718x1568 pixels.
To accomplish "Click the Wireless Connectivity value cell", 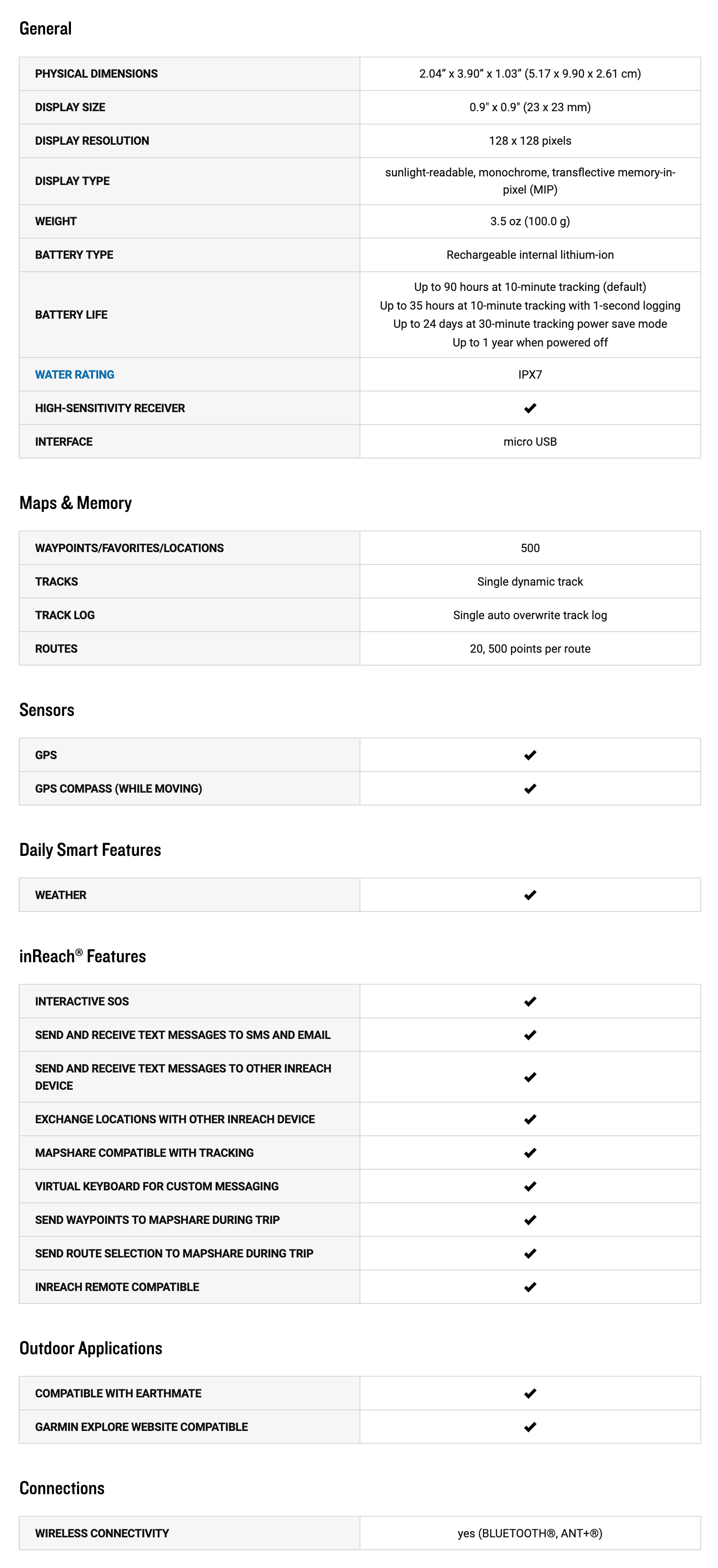I will tap(530, 1533).
